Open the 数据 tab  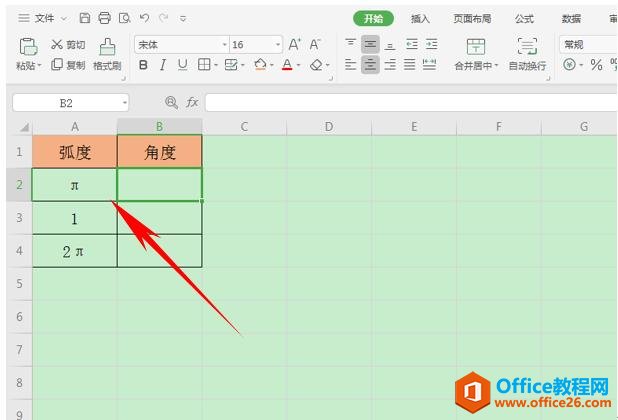click(x=571, y=19)
